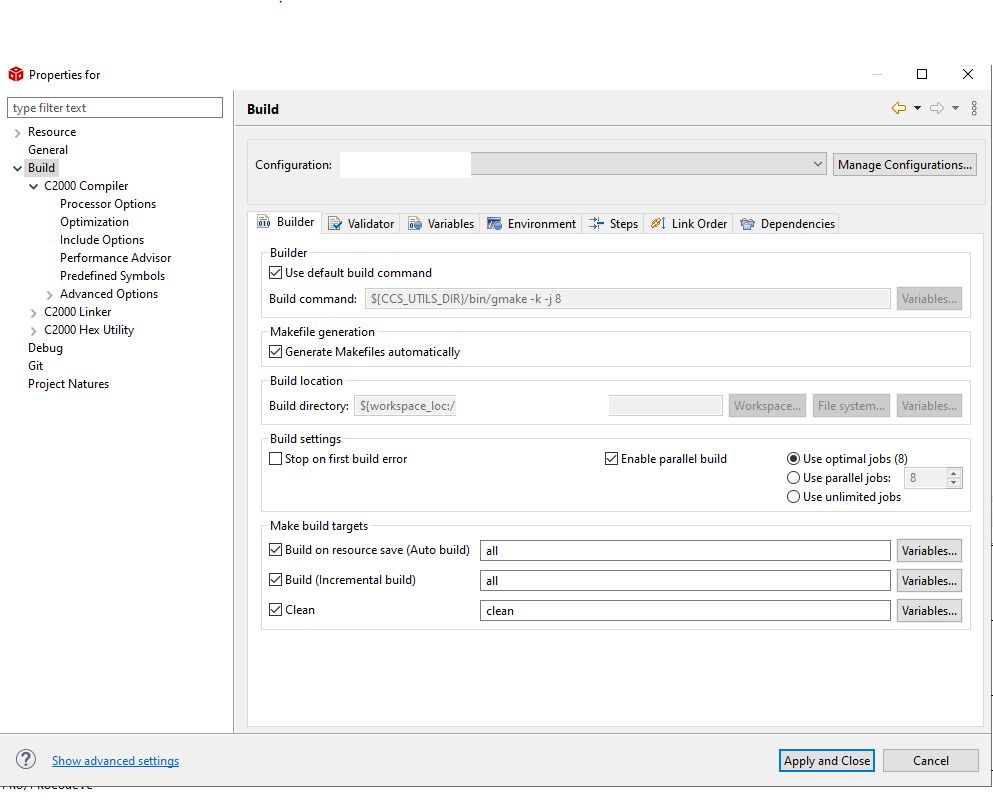Toggle Generate Makefiles automatically checkbox

[x=275, y=351]
